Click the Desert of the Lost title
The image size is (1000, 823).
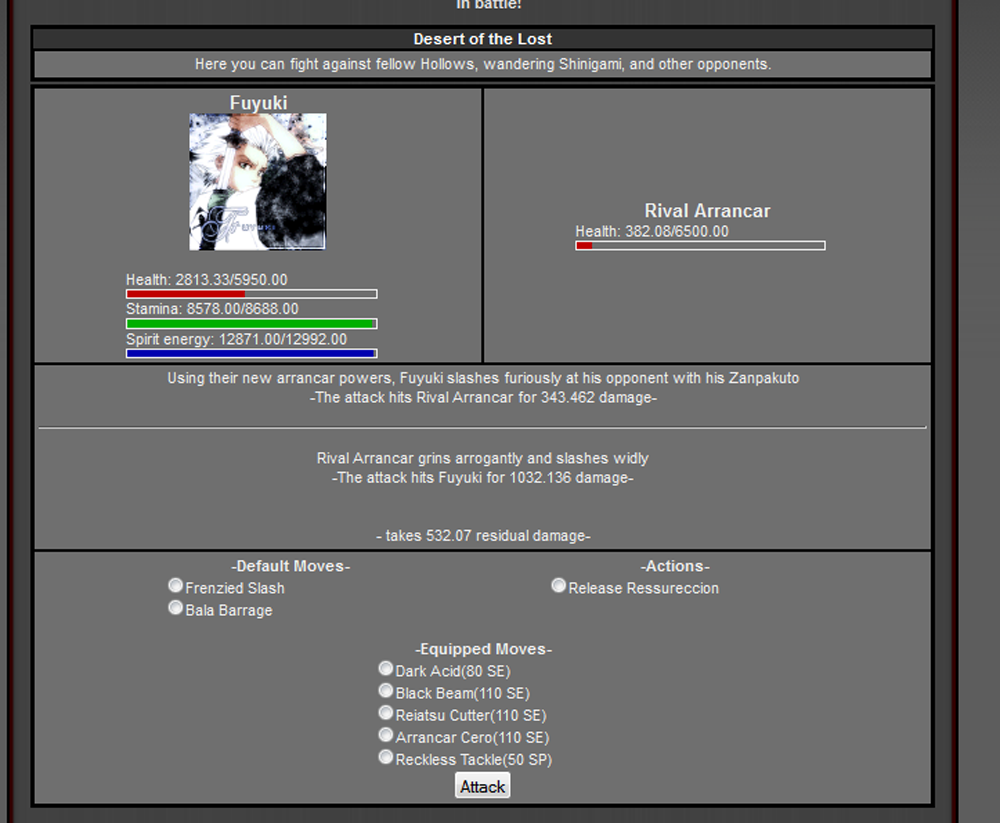click(483, 39)
